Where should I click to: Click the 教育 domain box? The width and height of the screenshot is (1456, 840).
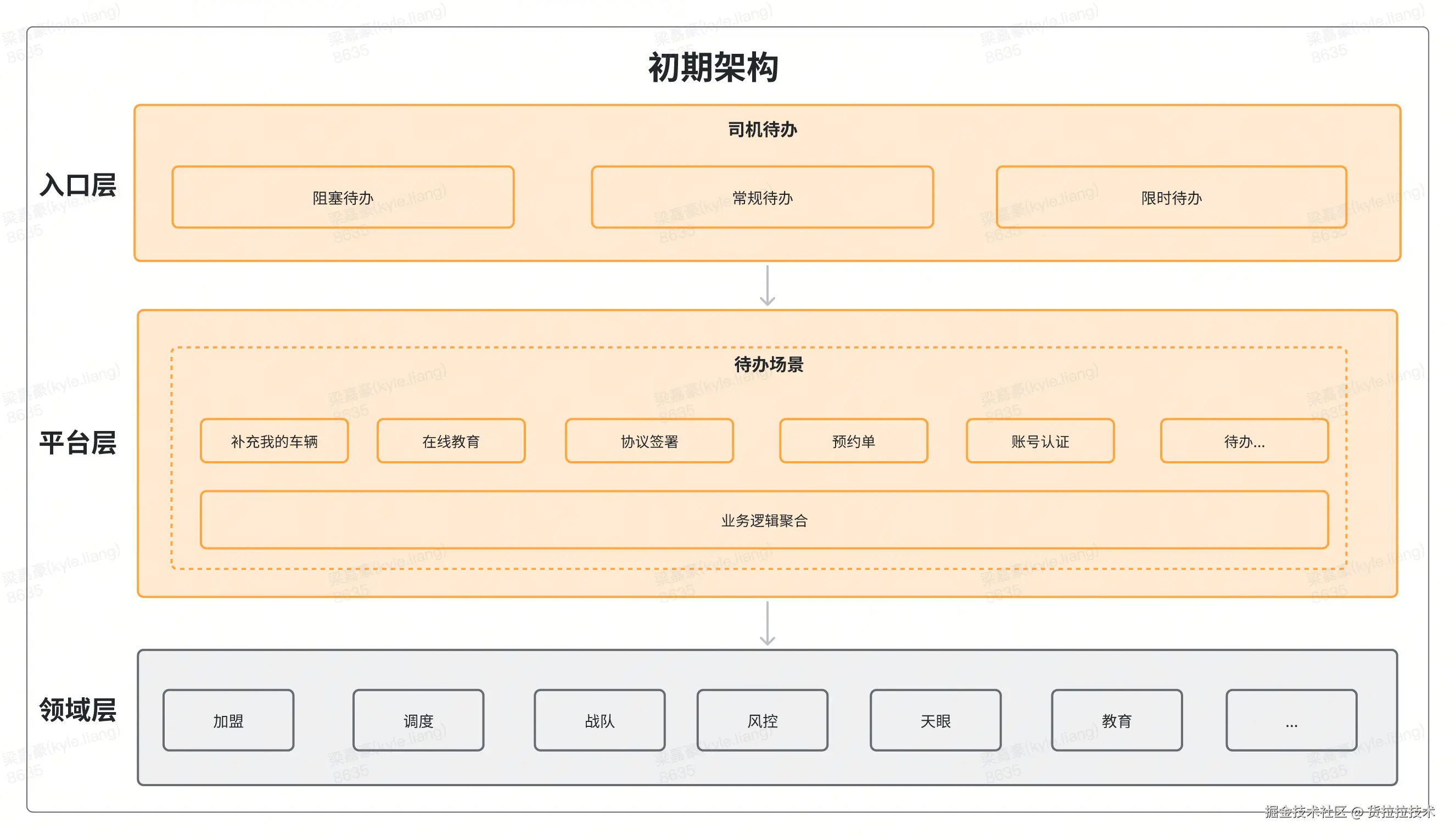coord(1116,720)
